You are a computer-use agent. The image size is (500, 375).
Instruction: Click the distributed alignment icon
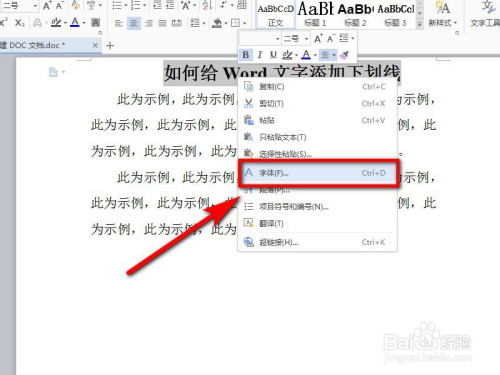(x=176, y=23)
